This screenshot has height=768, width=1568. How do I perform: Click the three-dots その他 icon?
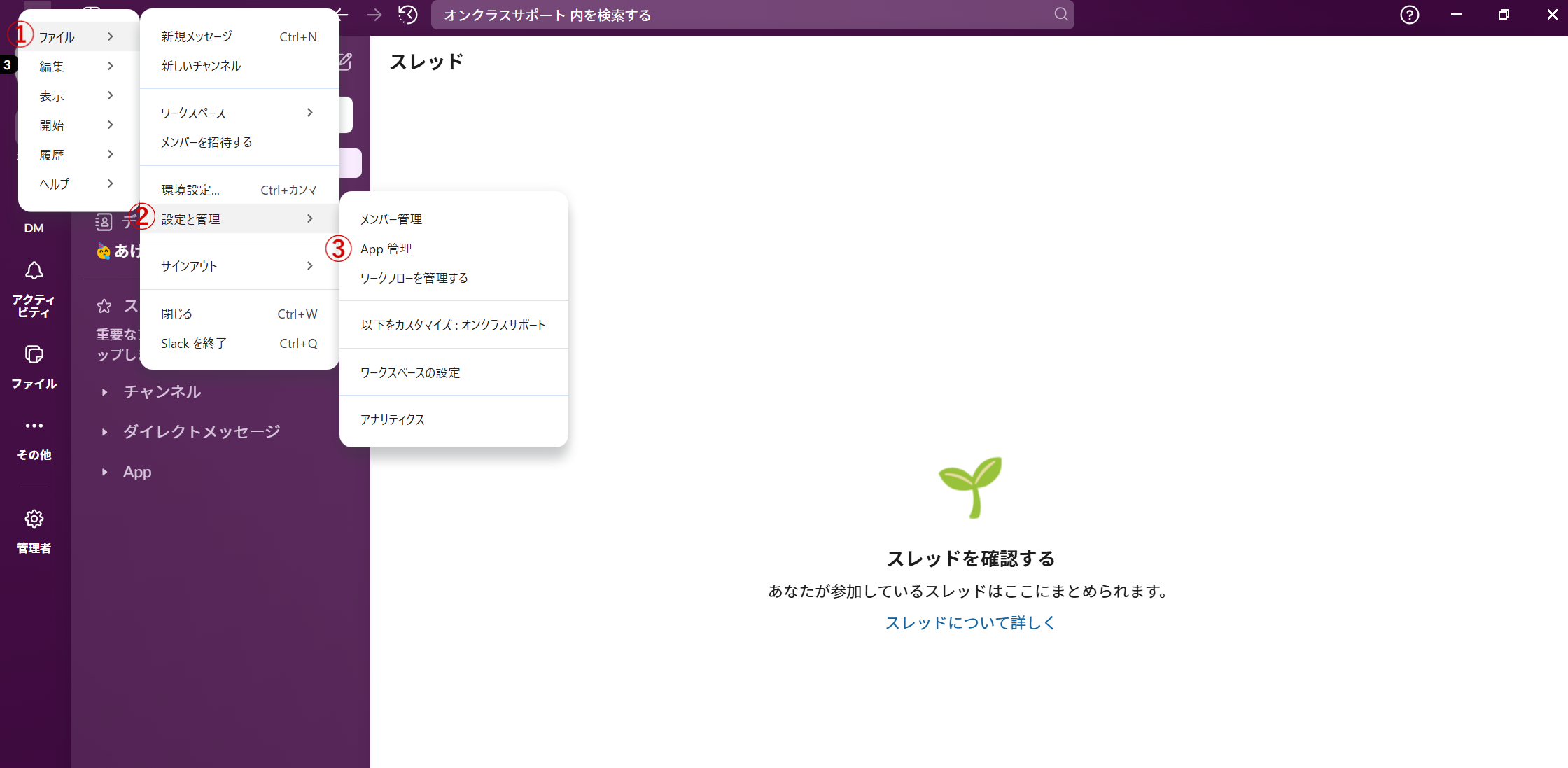[34, 426]
